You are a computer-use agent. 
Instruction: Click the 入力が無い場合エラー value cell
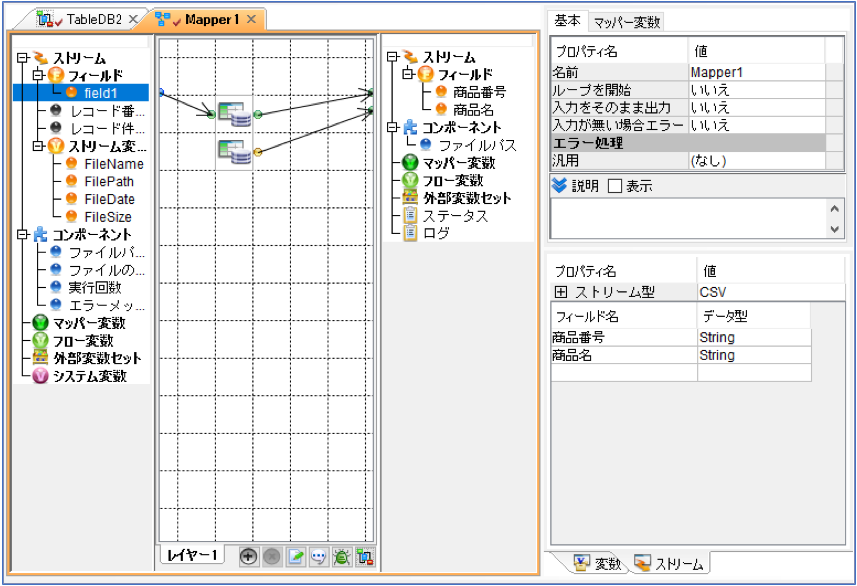pos(757,125)
